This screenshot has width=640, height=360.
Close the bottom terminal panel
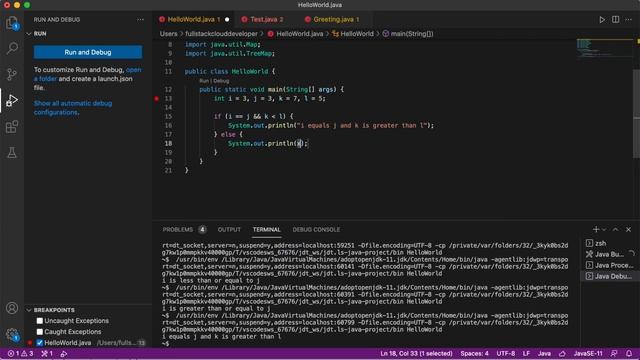click(x=629, y=229)
